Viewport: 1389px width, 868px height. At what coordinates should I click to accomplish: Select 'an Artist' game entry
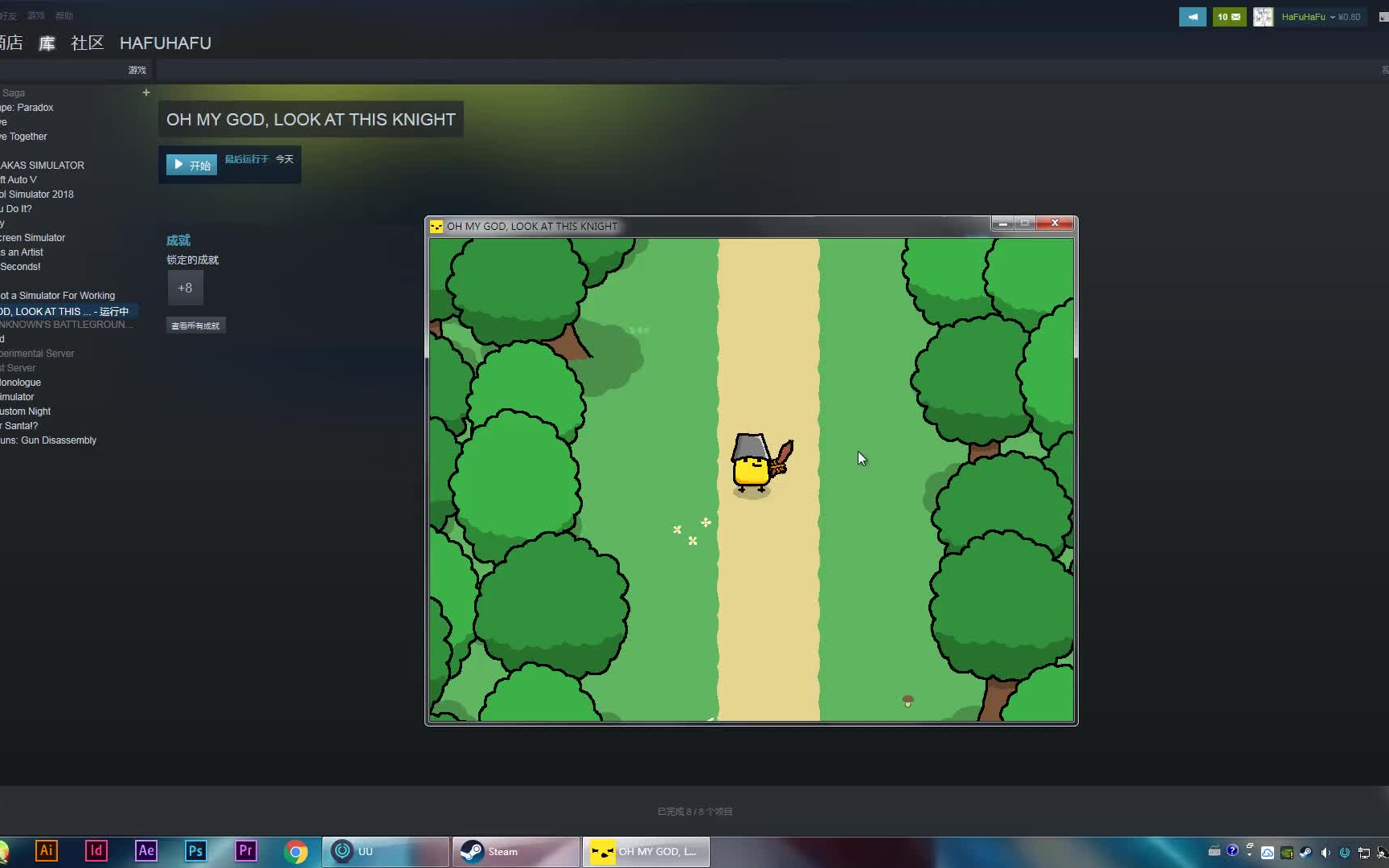pyautogui.click(x=22, y=252)
